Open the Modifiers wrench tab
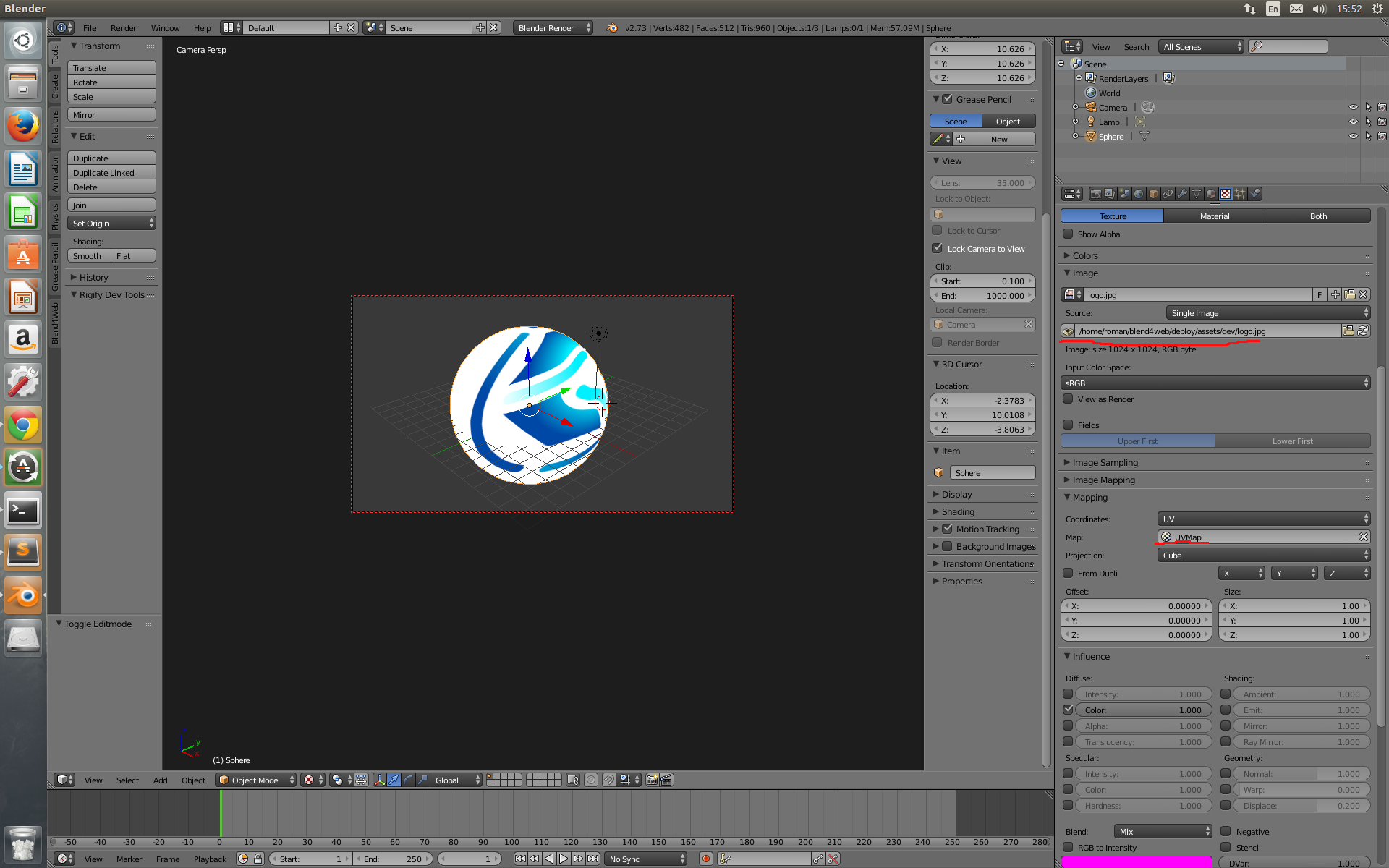The height and width of the screenshot is (868, 1389). point(1182,194)
